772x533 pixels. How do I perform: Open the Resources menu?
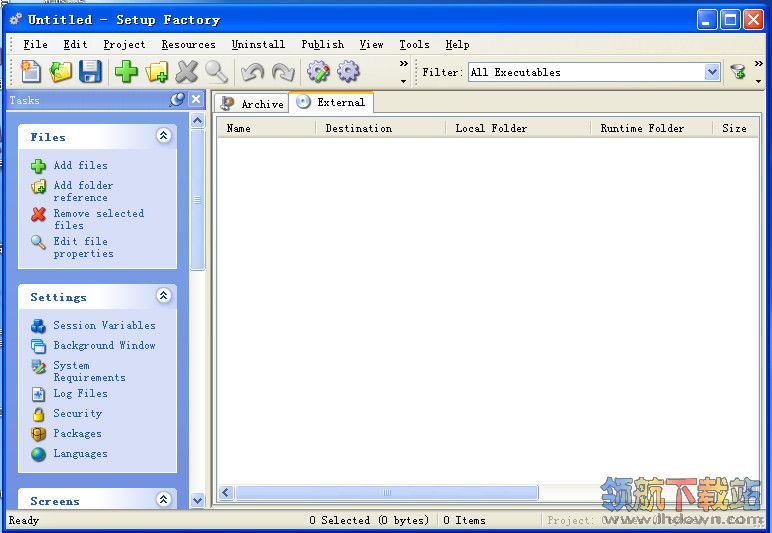tap(189, 44)
